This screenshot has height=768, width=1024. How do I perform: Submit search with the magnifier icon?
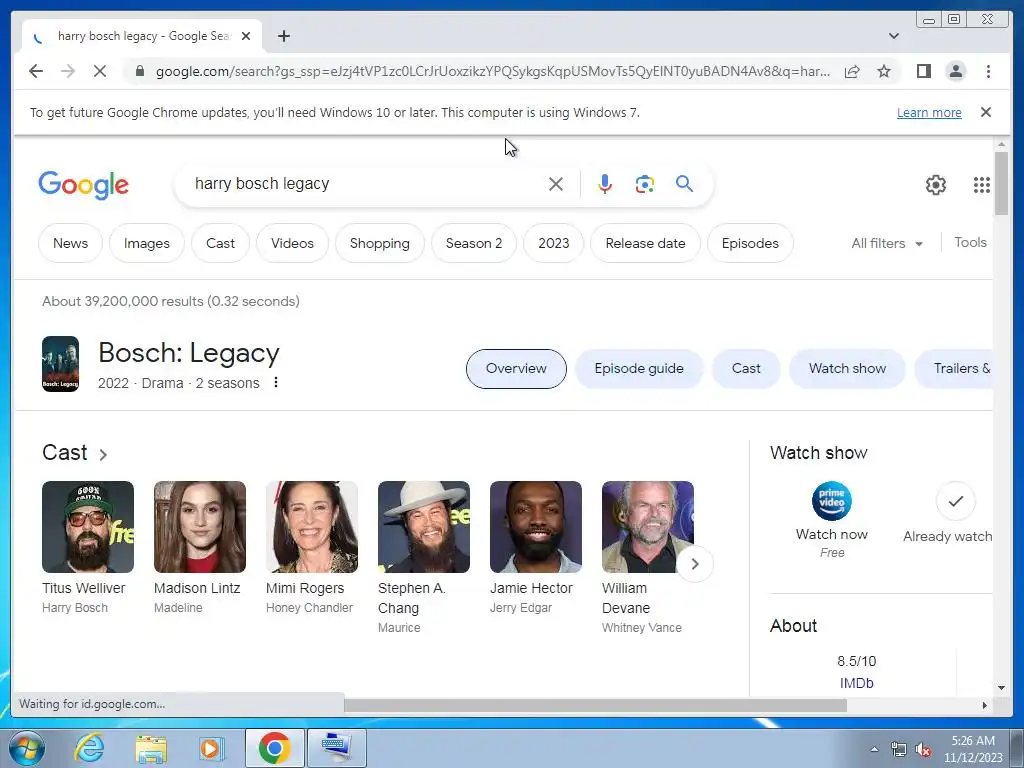point(684,184)
